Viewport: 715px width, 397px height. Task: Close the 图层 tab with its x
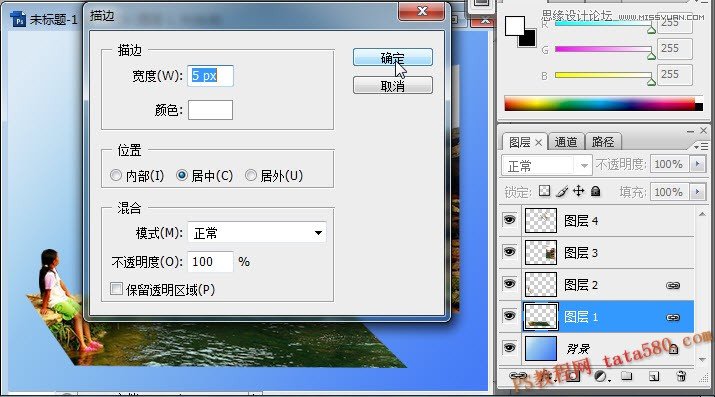[x=539, y=143]
